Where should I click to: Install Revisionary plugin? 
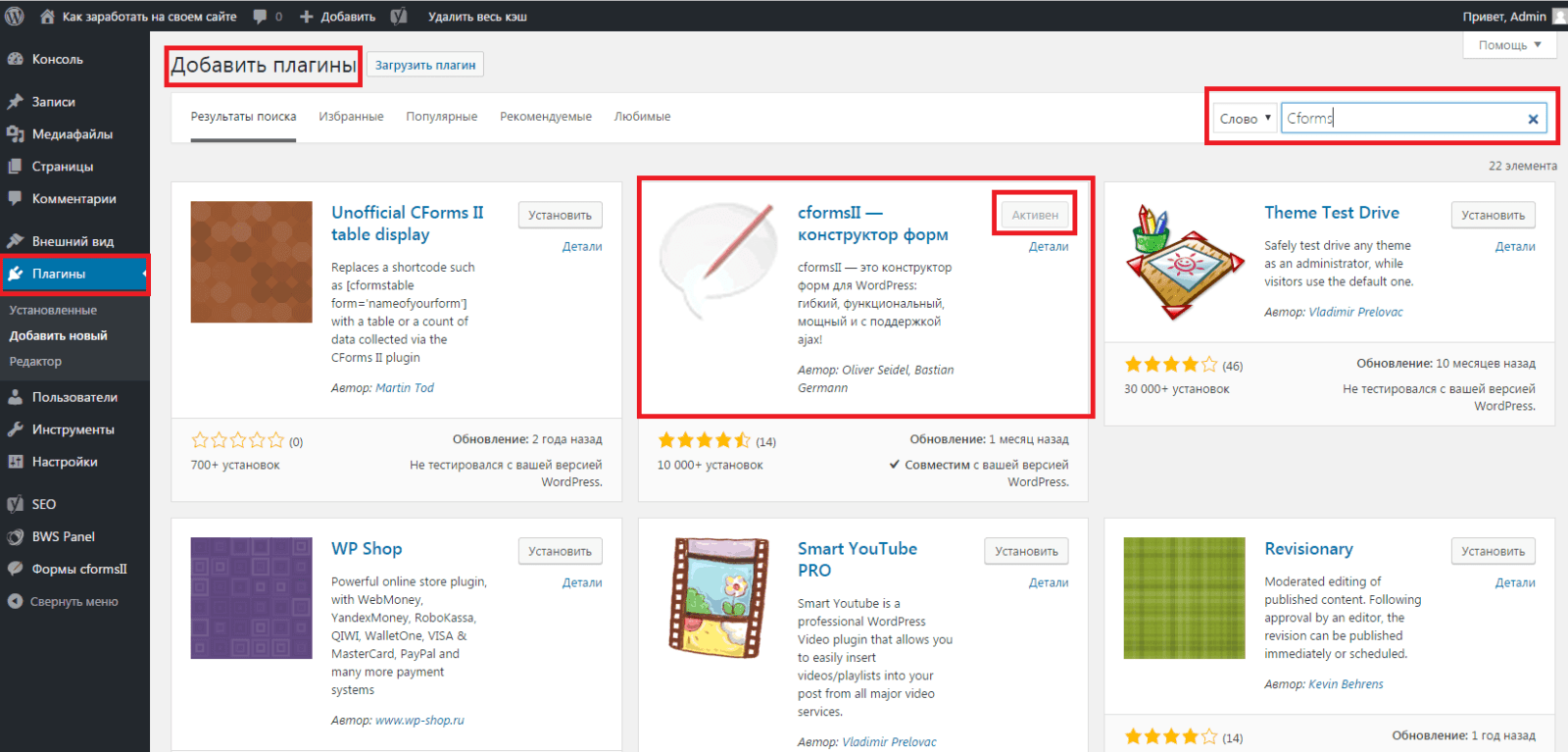click(x=1493, y=551)
